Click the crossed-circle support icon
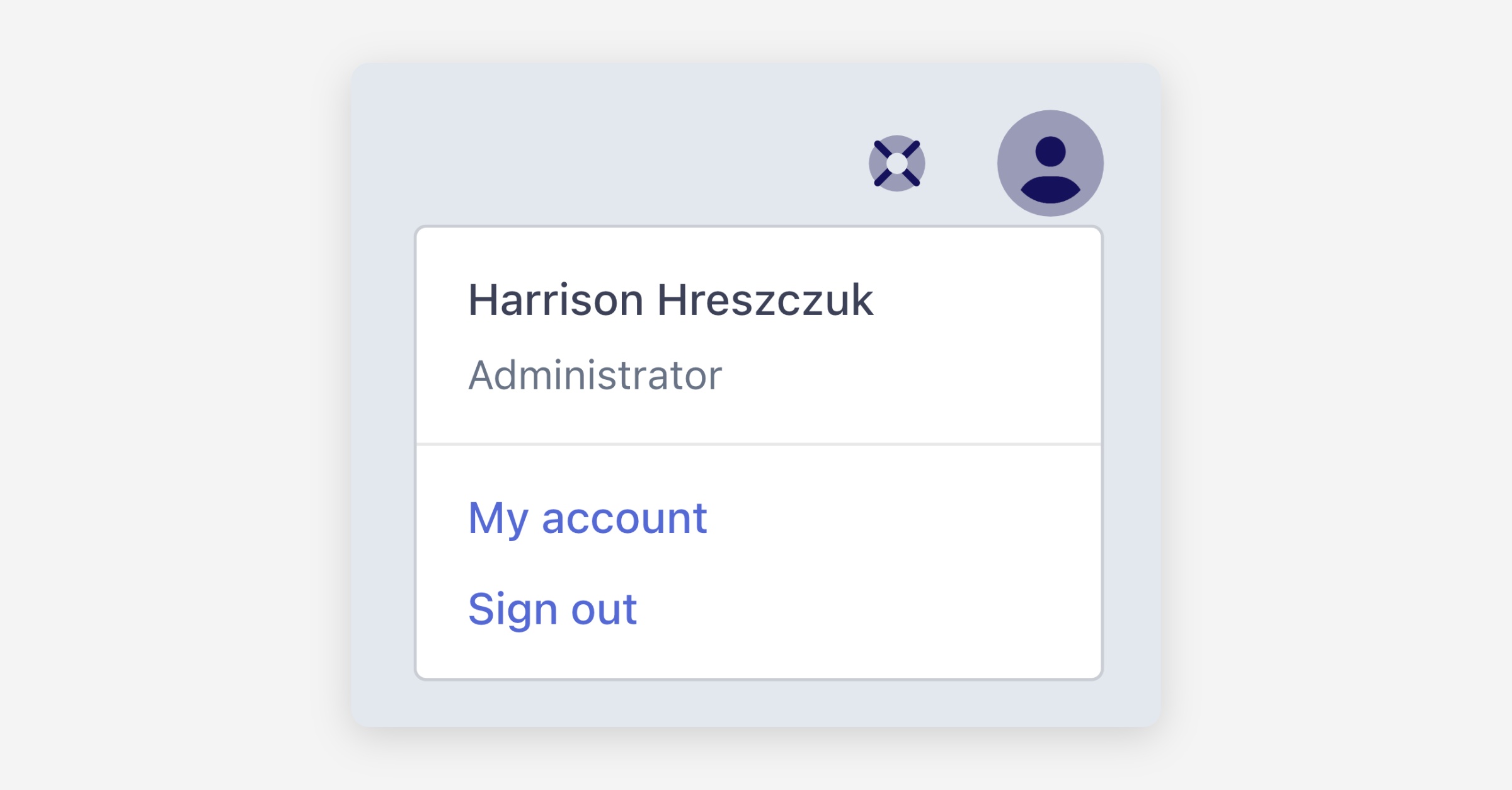The height and width of the screenshot is (790, 1512). click(896, 163)
